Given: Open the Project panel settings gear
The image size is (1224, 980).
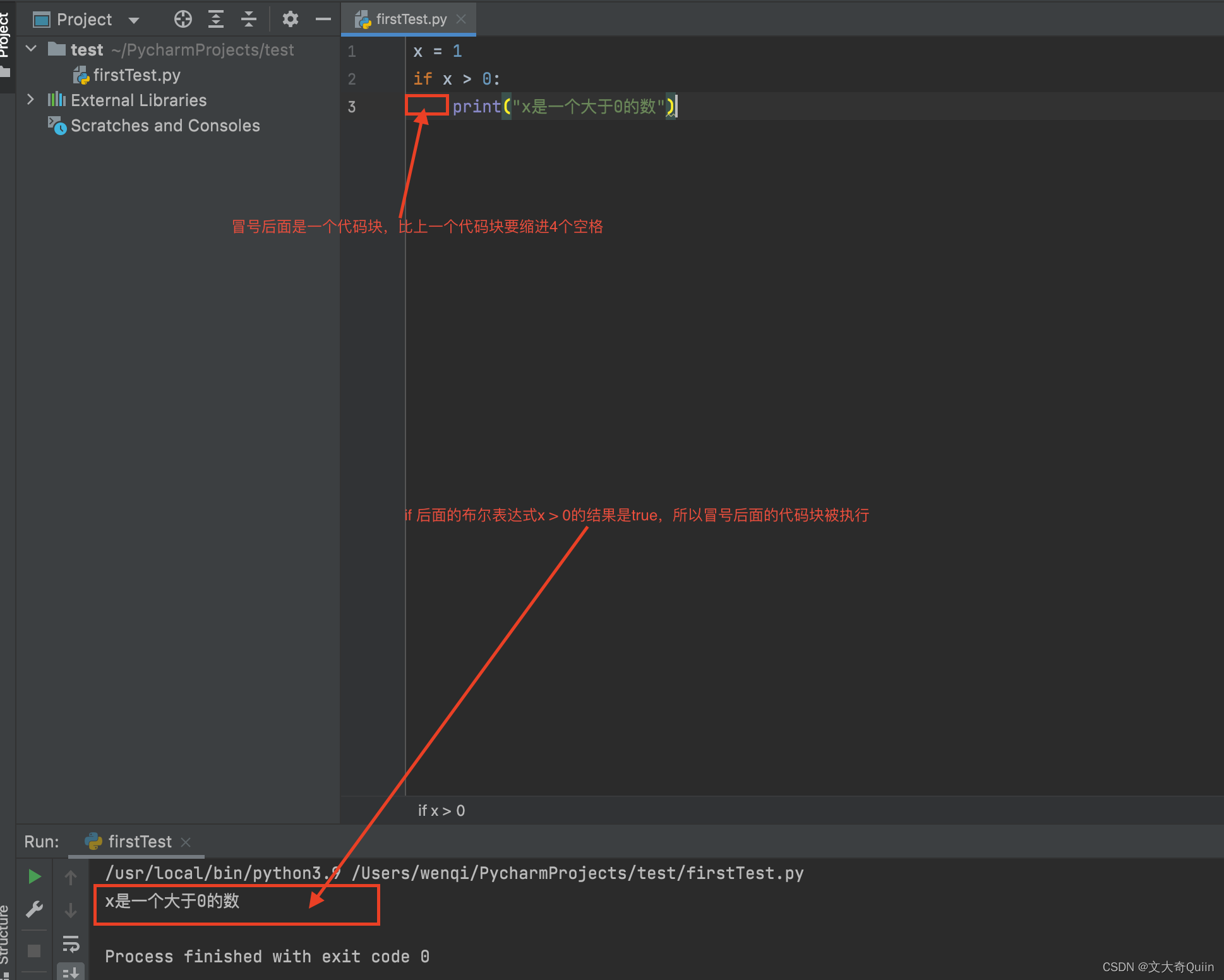Looking at the screenshot, I should pos(290,20).
